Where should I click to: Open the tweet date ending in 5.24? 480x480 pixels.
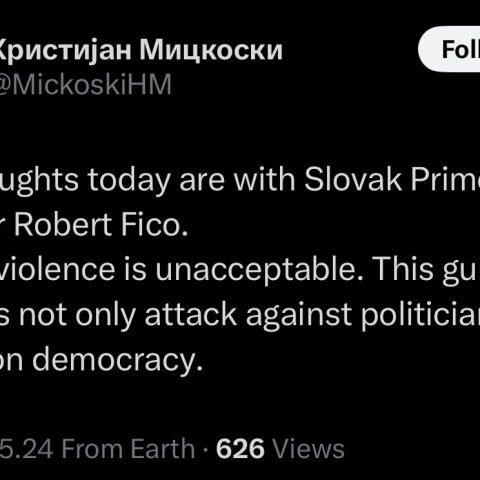pyautogui.click(x=27, y=448)
